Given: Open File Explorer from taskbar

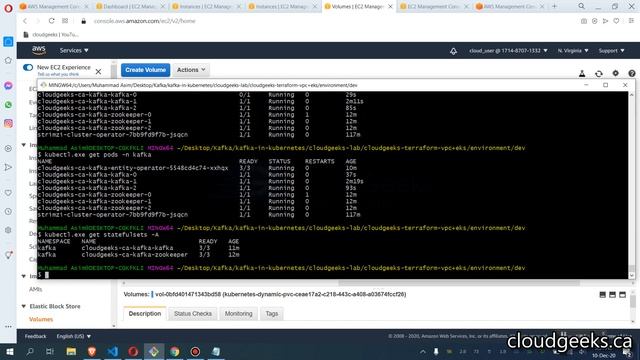Looking at the screenshot, I should click(71, 351).
